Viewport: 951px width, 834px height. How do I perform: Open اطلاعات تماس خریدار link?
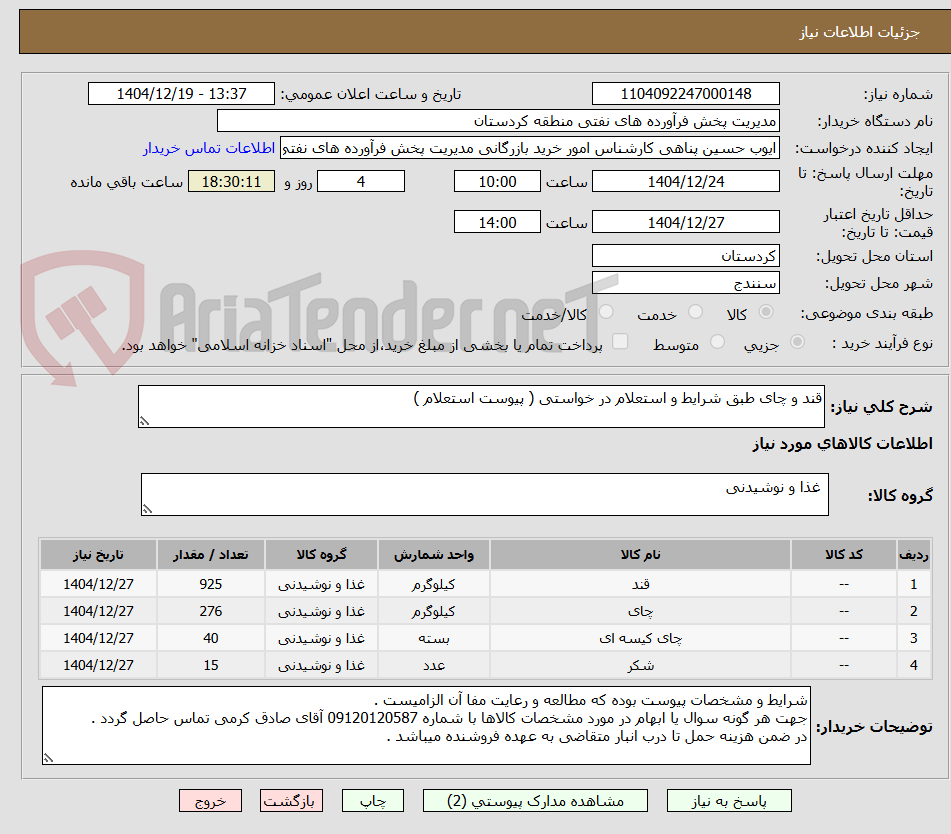(x=209, y=148)
